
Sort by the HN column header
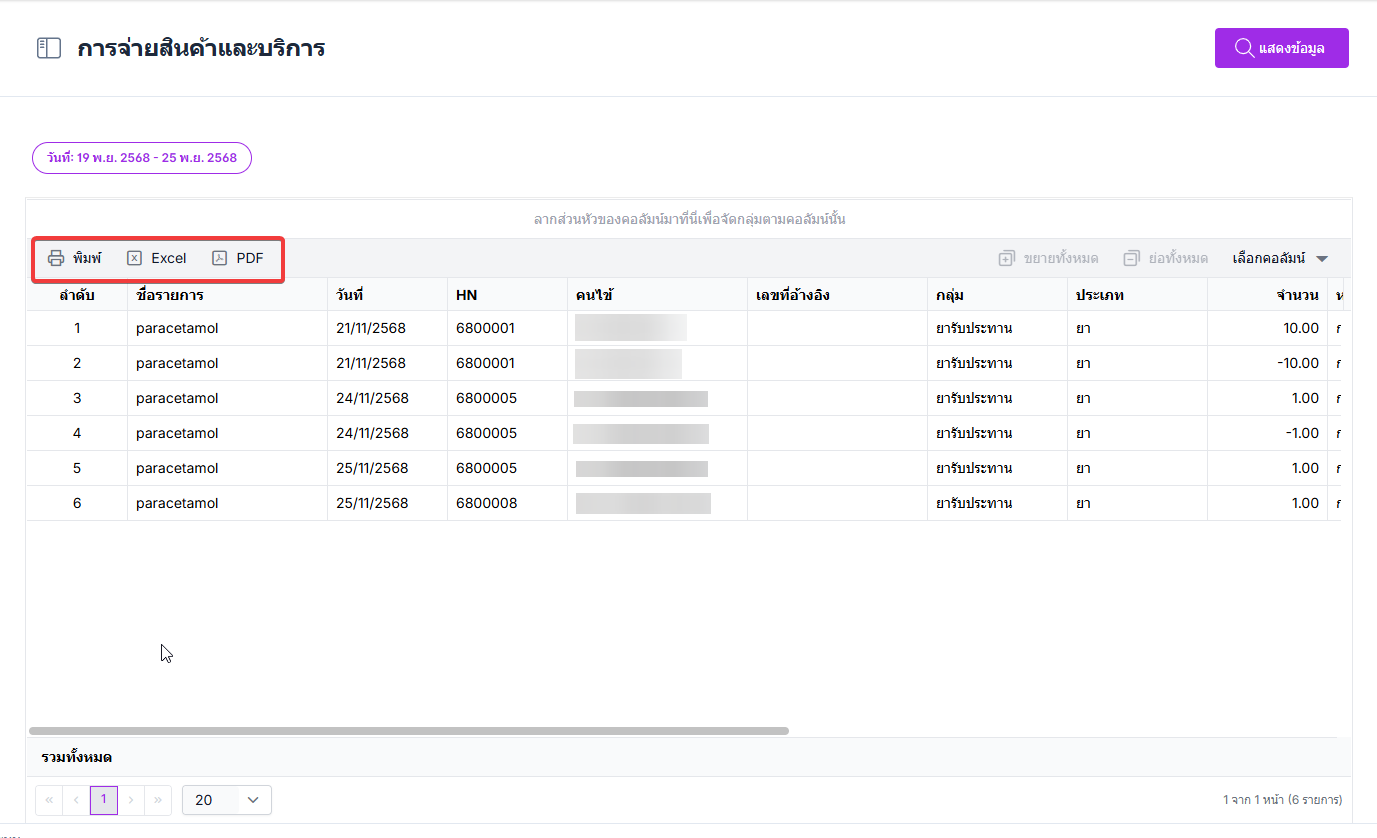[x=508, y=295]
